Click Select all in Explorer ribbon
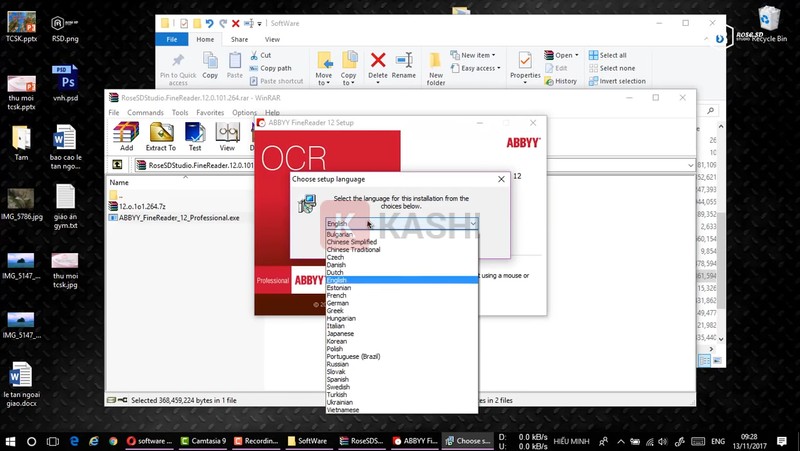Image resolution: width=800 pixels, height=451 pixels. point(612,55)
